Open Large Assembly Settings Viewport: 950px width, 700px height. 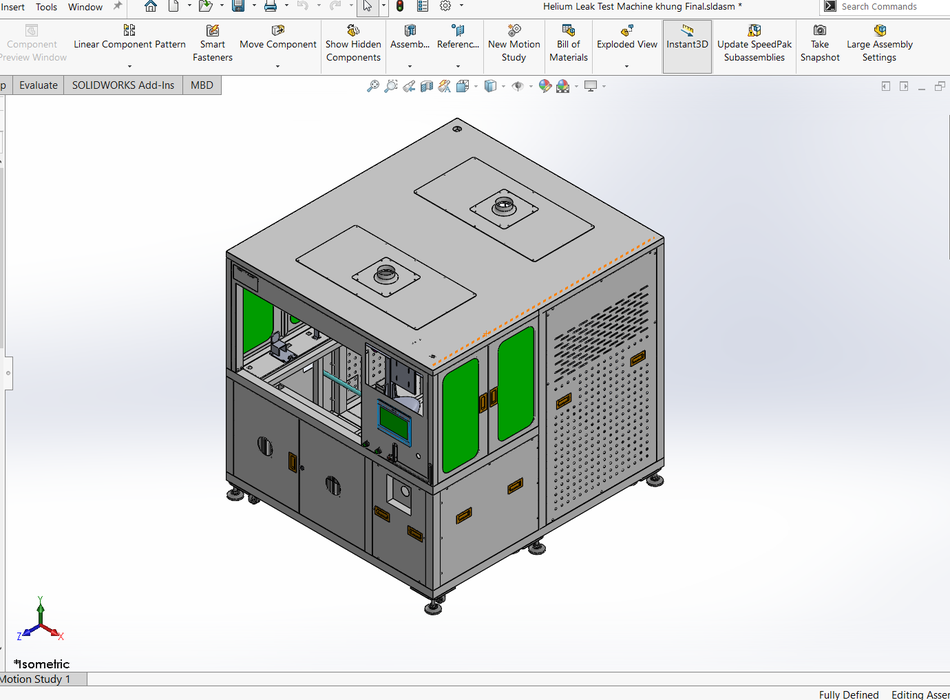pos(879,44)
